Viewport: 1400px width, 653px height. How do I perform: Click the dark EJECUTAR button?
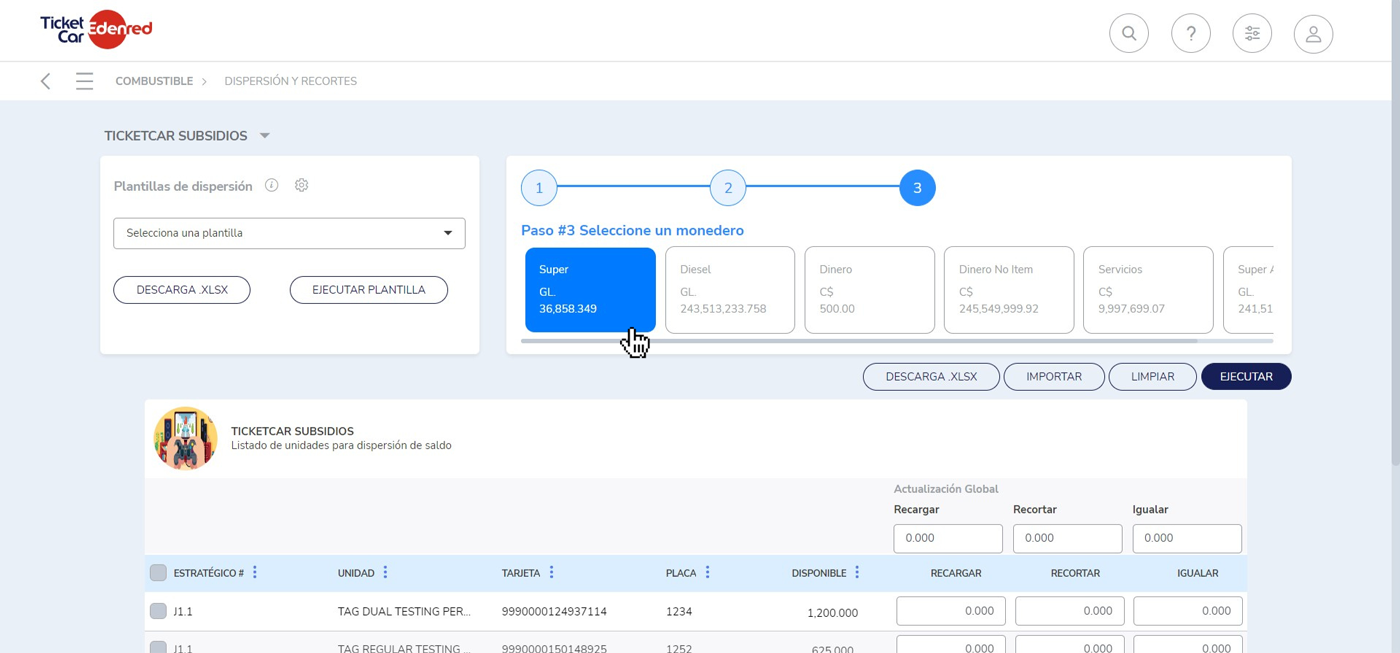click(x=1246, y=377)
